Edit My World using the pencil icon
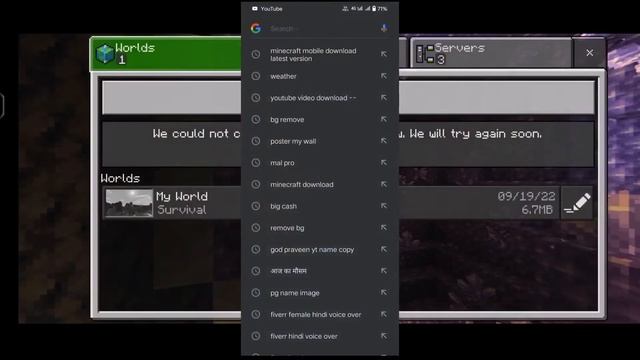Screen dimensions: 640x360 click(x=577, y=203)
